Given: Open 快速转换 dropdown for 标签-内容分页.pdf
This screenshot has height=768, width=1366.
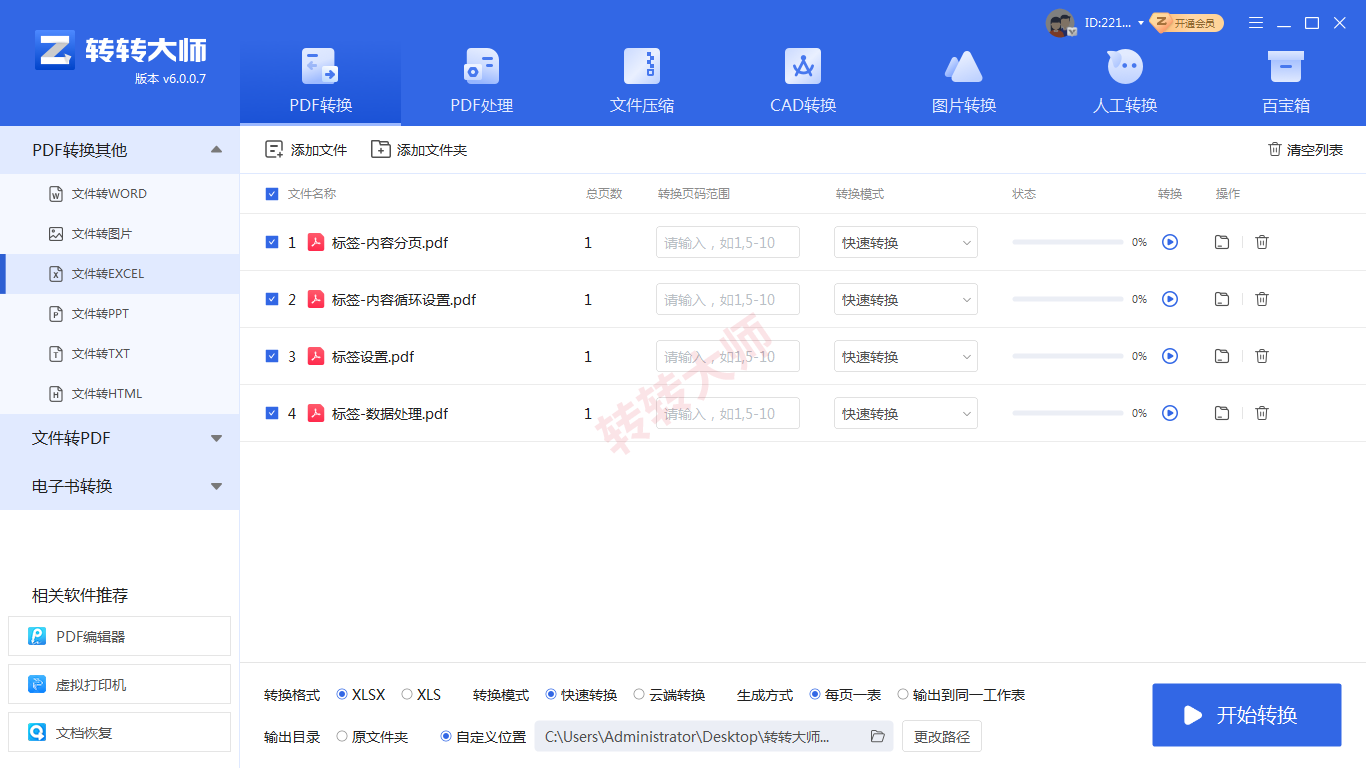Looking at the screenshot, I should 906,242.
